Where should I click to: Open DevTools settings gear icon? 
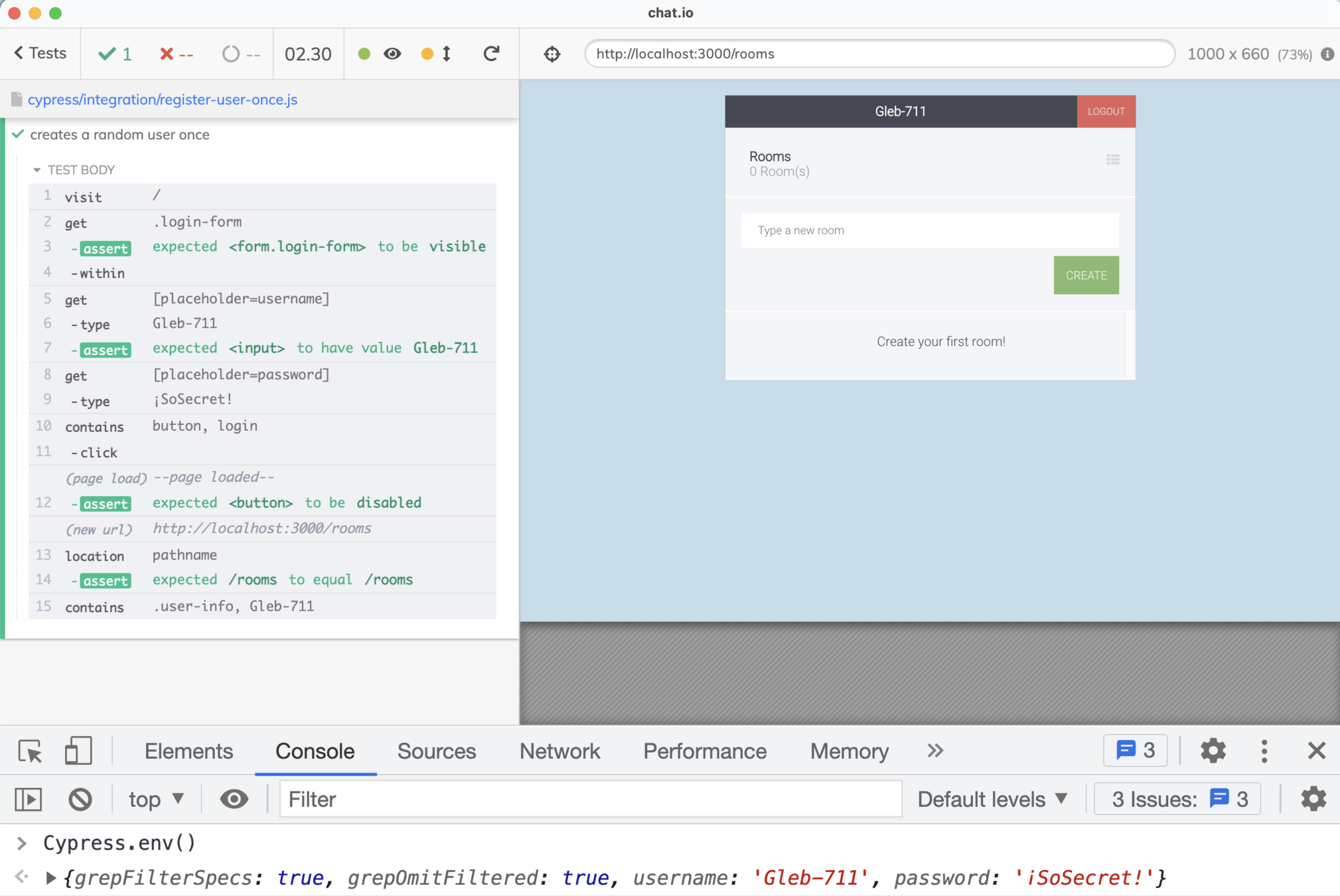click(1213, 751)
